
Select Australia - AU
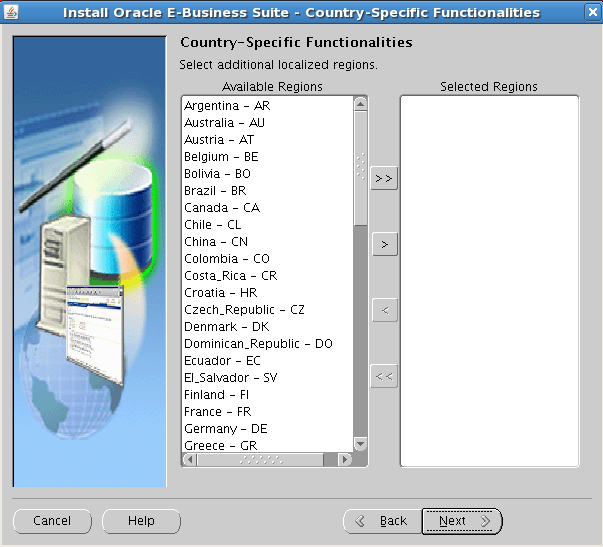pos(267,122)
